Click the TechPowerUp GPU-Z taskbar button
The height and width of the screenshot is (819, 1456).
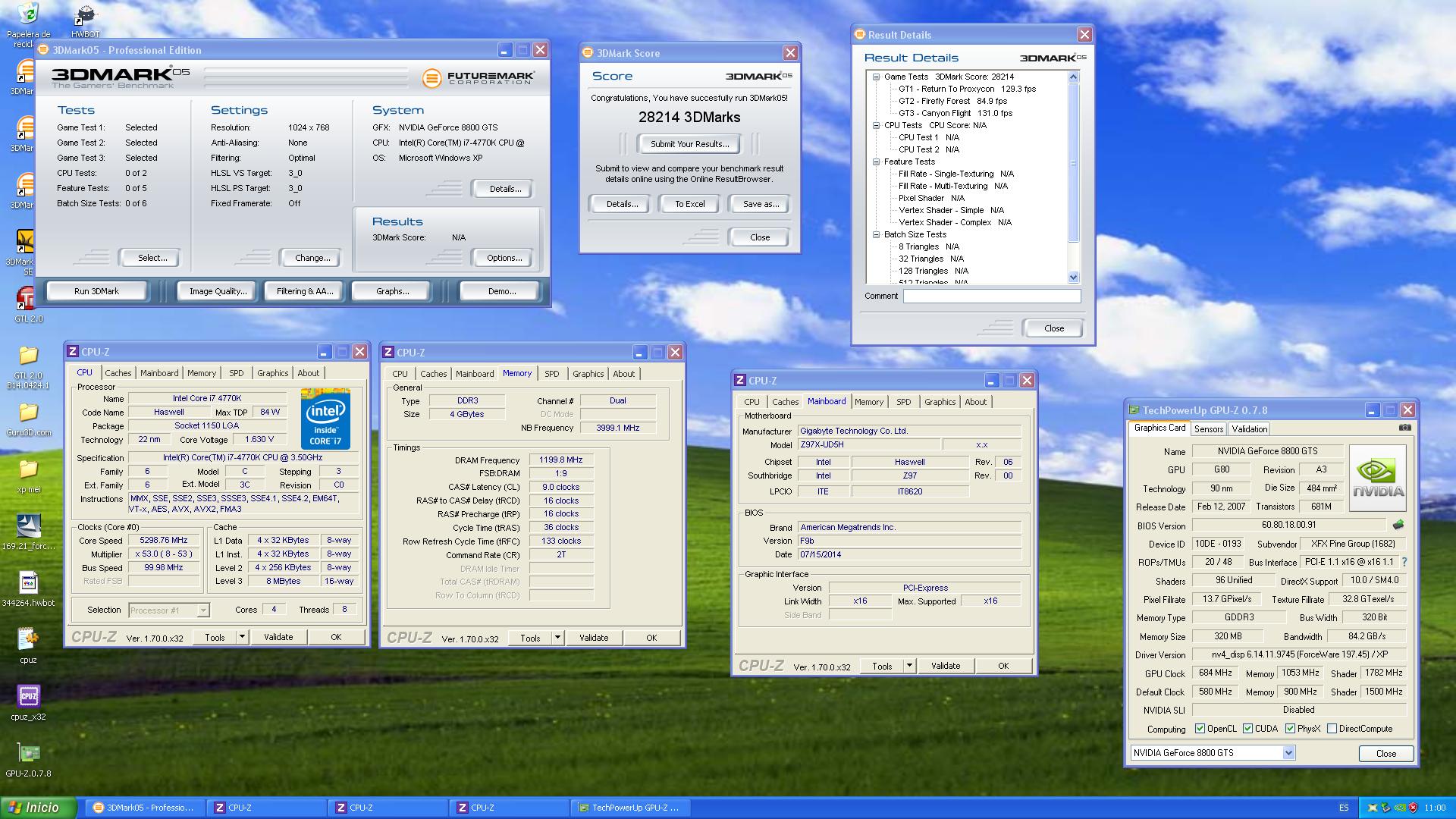(x=629, y=808)
